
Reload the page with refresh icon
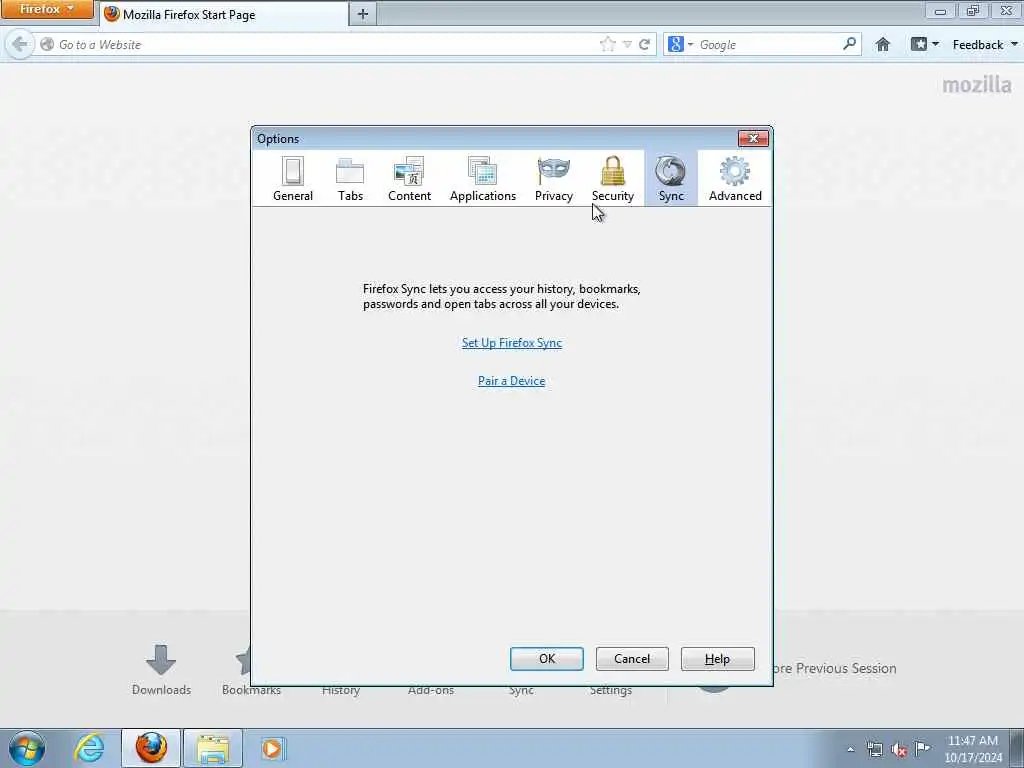(645, 44)
